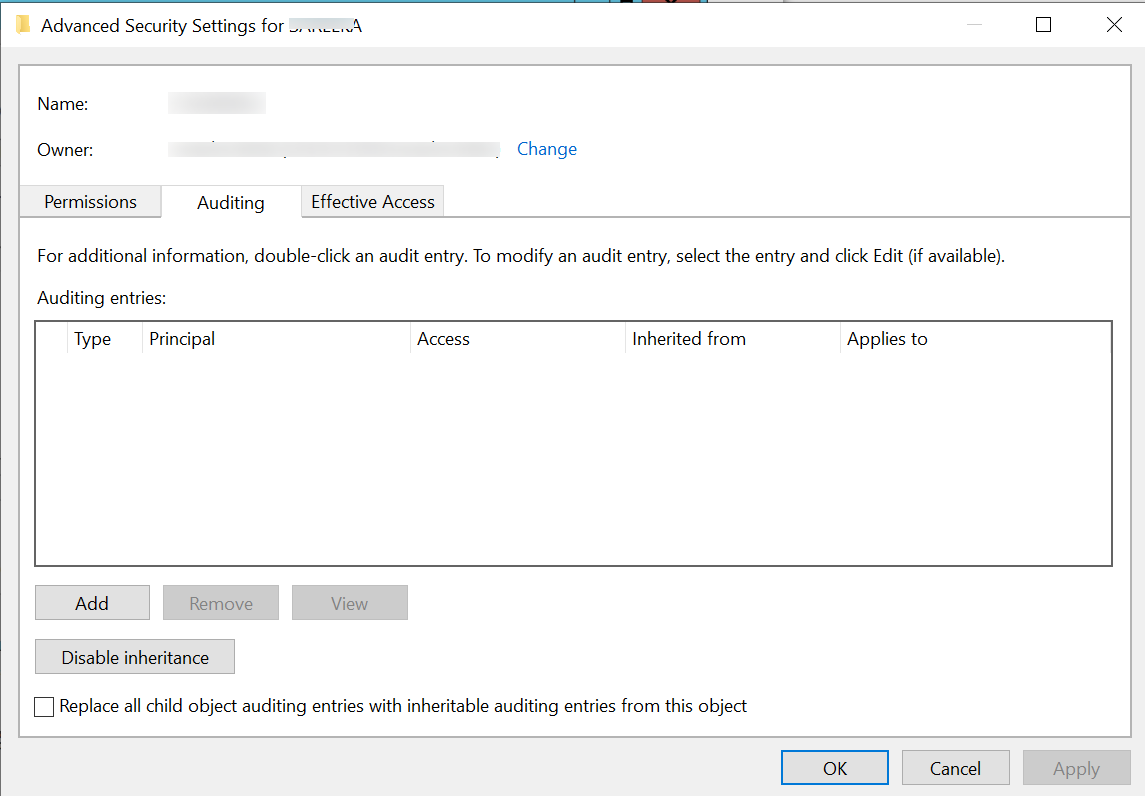Cancel the Advanced Security Settings dialog
This screenshot has height=796, width=1145.
coord(955,768)
